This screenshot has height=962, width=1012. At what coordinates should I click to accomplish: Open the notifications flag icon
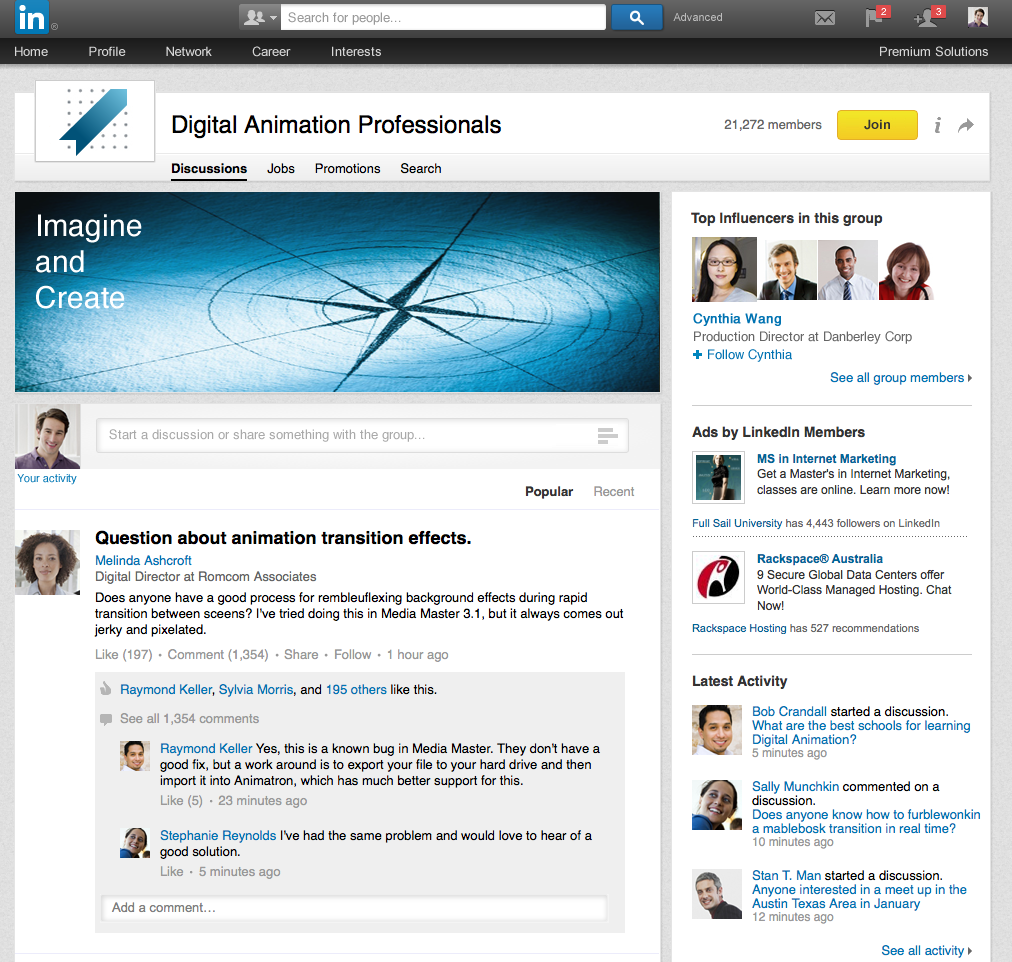875,17
